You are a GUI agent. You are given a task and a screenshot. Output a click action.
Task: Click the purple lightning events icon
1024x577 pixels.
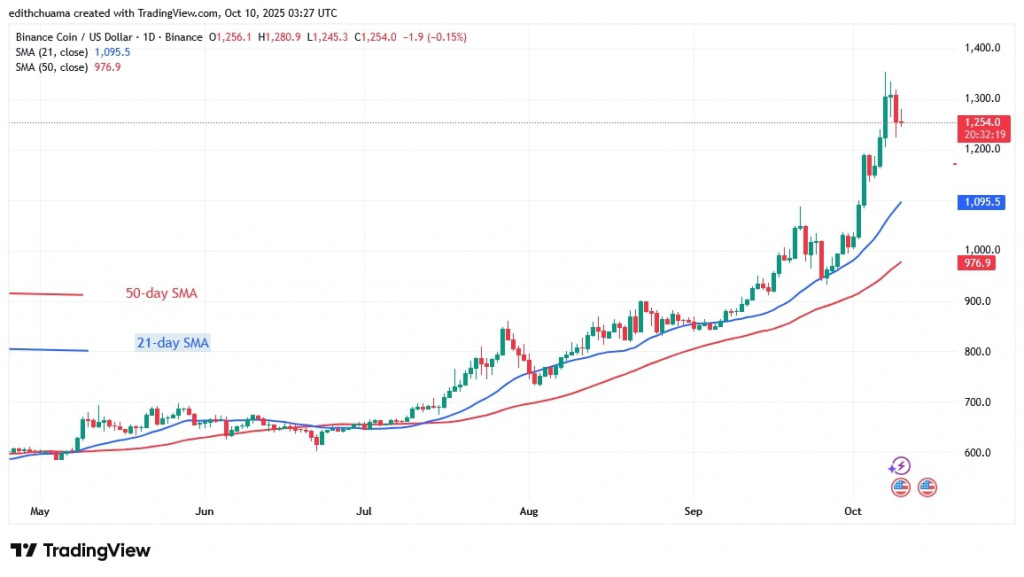[899, 464]
